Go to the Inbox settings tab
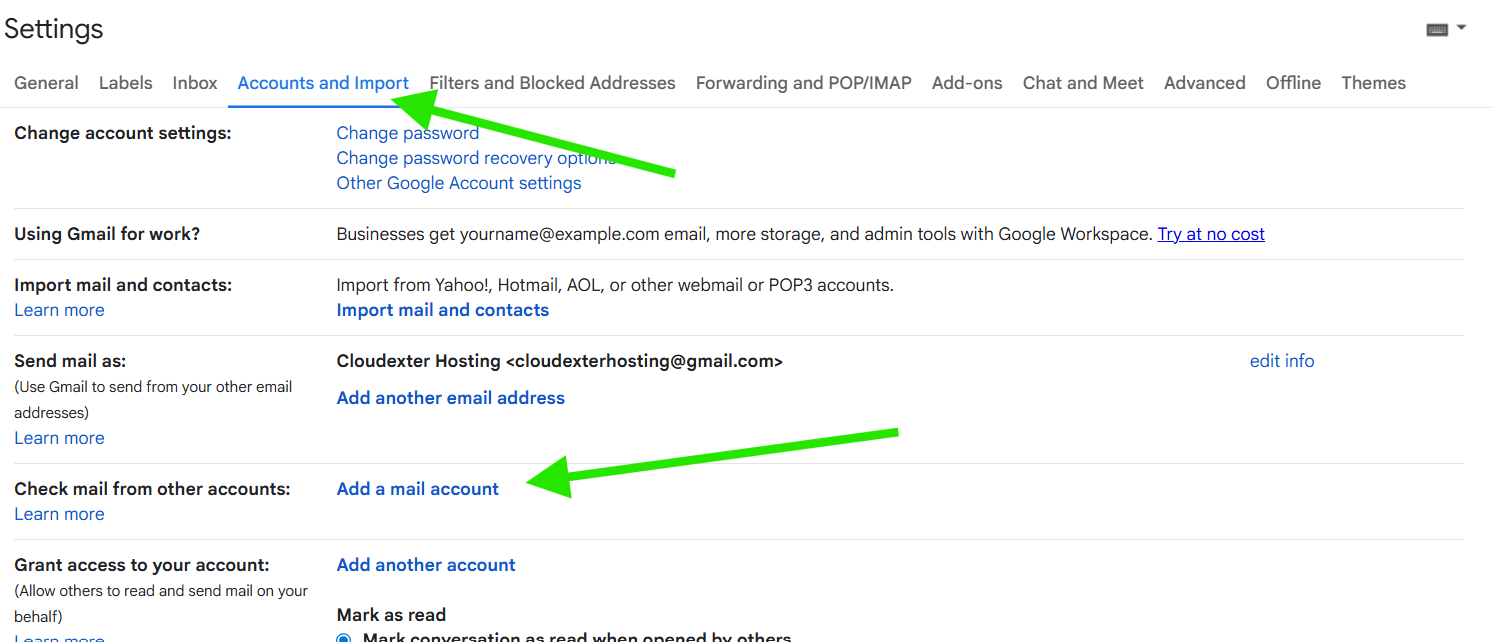1500x642 pixels. 195,83
